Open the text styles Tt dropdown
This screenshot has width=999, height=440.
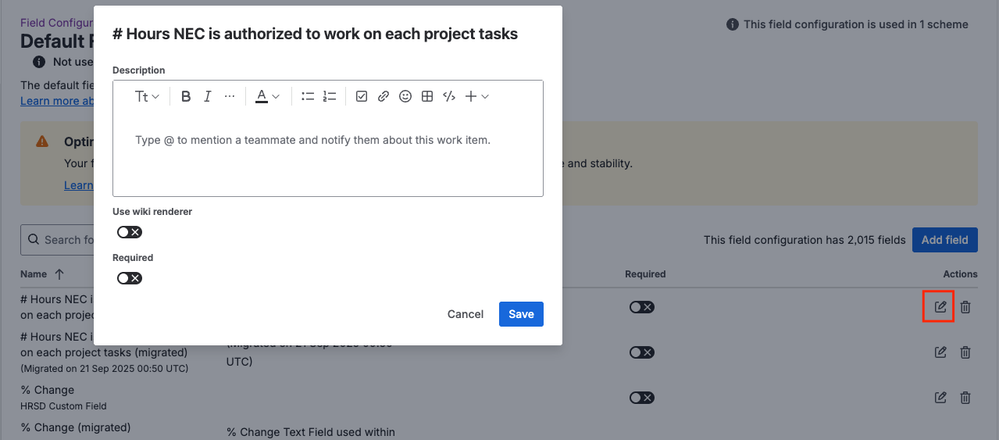[x=147, y=96]
